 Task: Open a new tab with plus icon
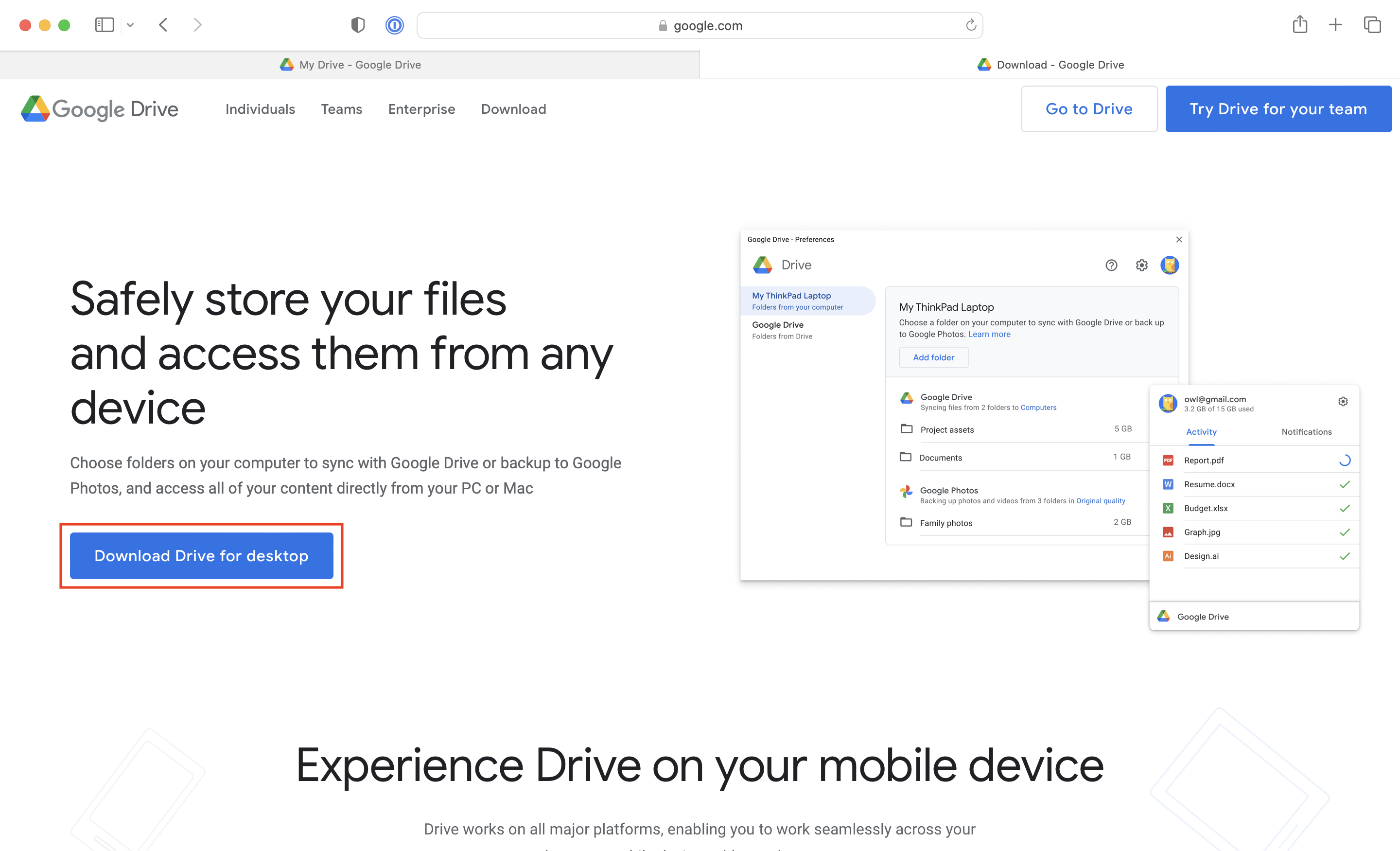click(x=1335, y=25)
